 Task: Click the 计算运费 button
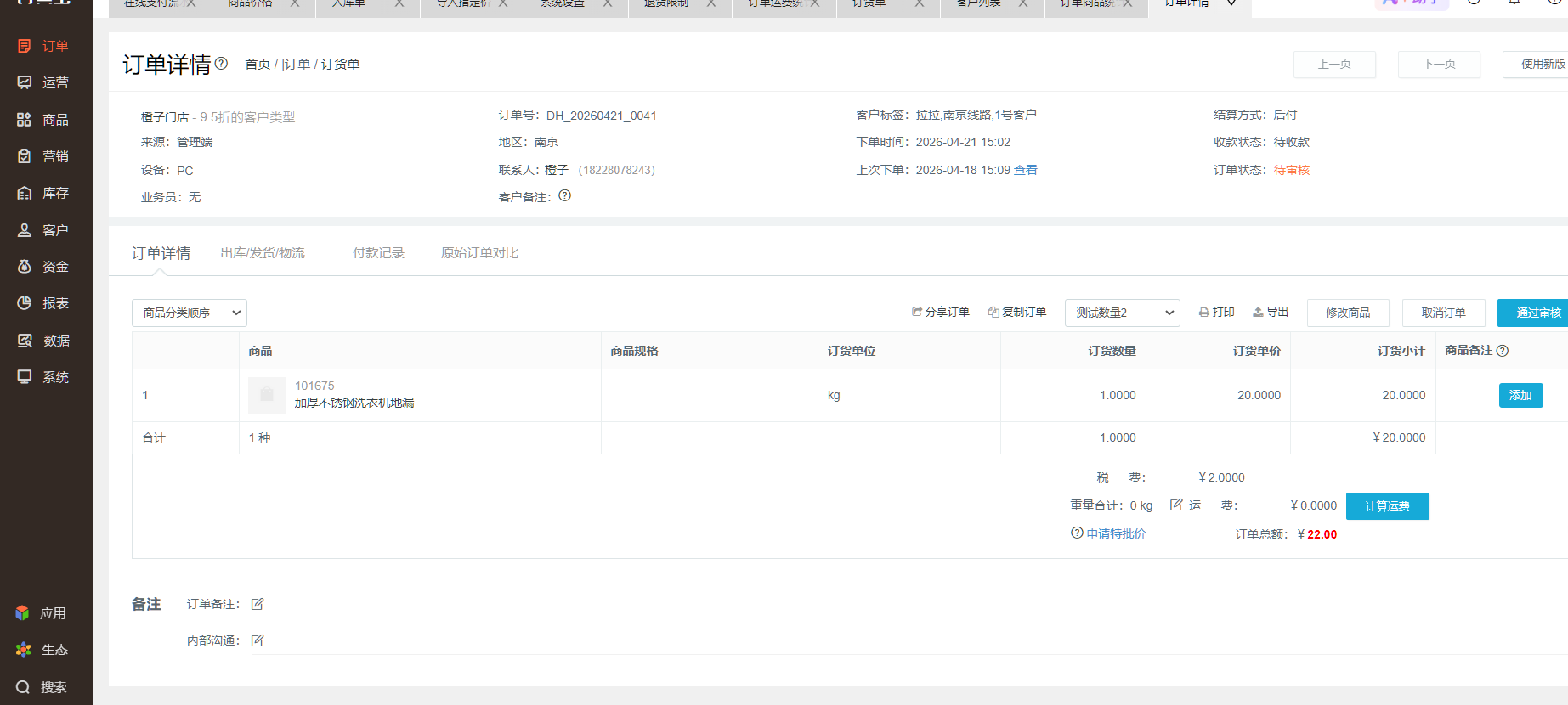pyautogui.click(x=1387, y=506)
